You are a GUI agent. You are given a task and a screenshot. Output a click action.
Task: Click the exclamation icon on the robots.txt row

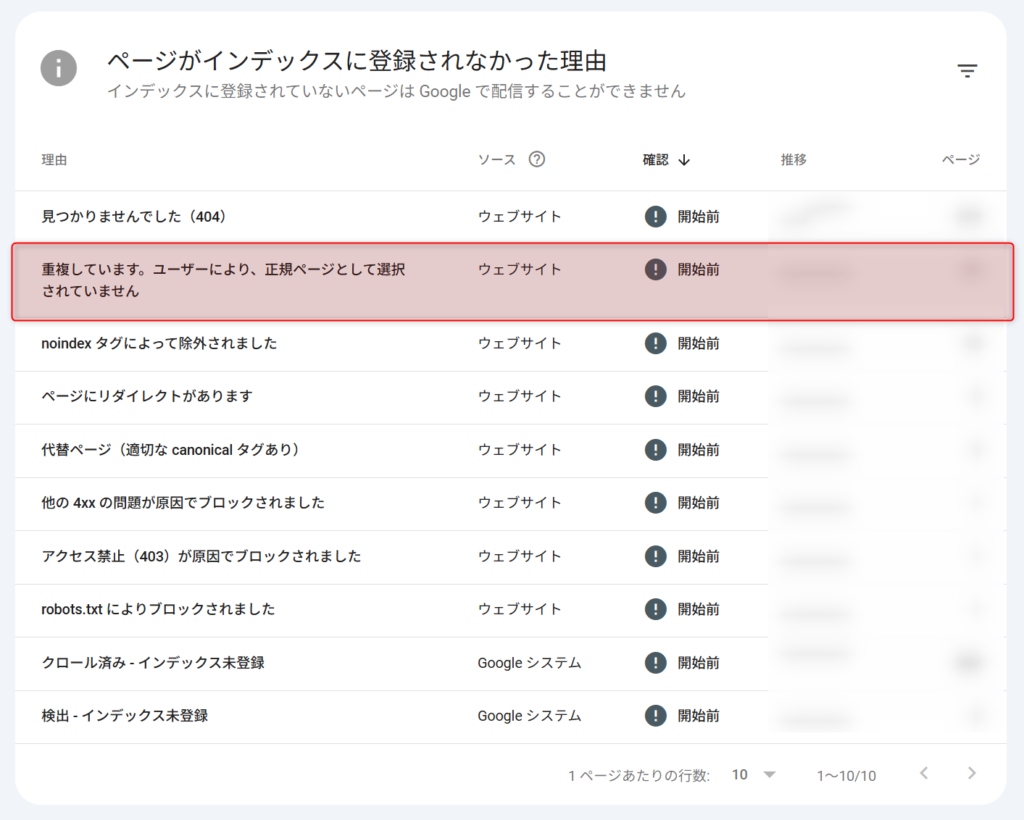coord(655,609)
